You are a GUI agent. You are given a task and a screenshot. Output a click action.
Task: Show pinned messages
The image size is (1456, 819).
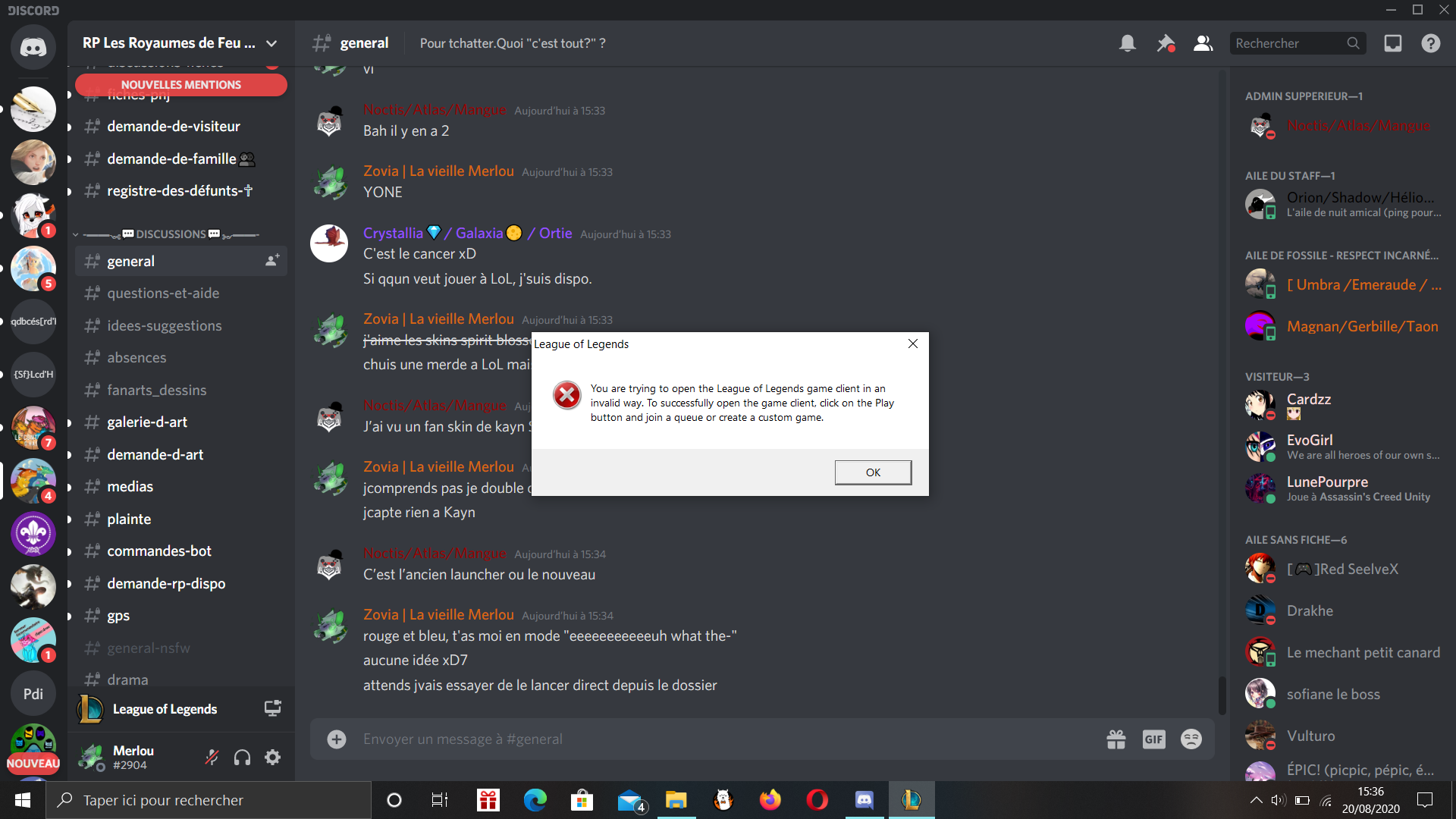point(1166,43)
